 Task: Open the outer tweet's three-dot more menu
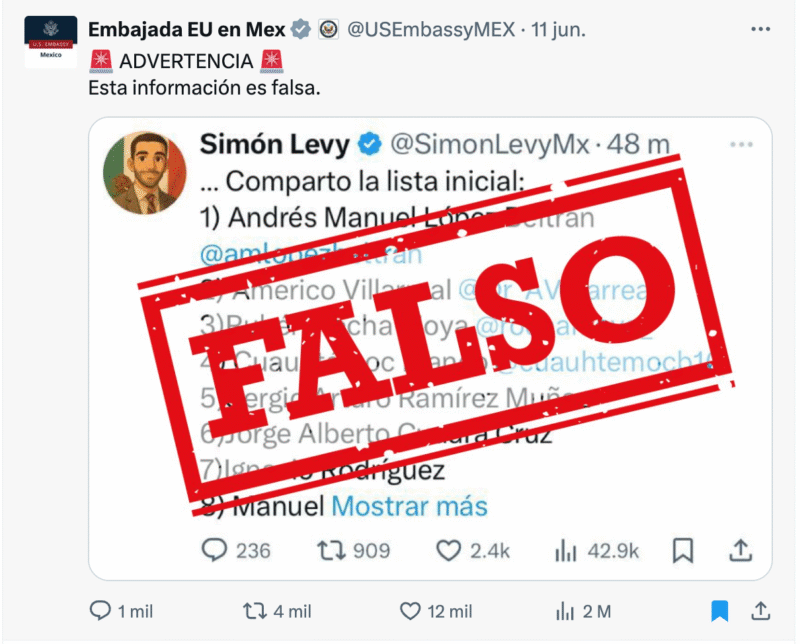[x=760, y=30]
